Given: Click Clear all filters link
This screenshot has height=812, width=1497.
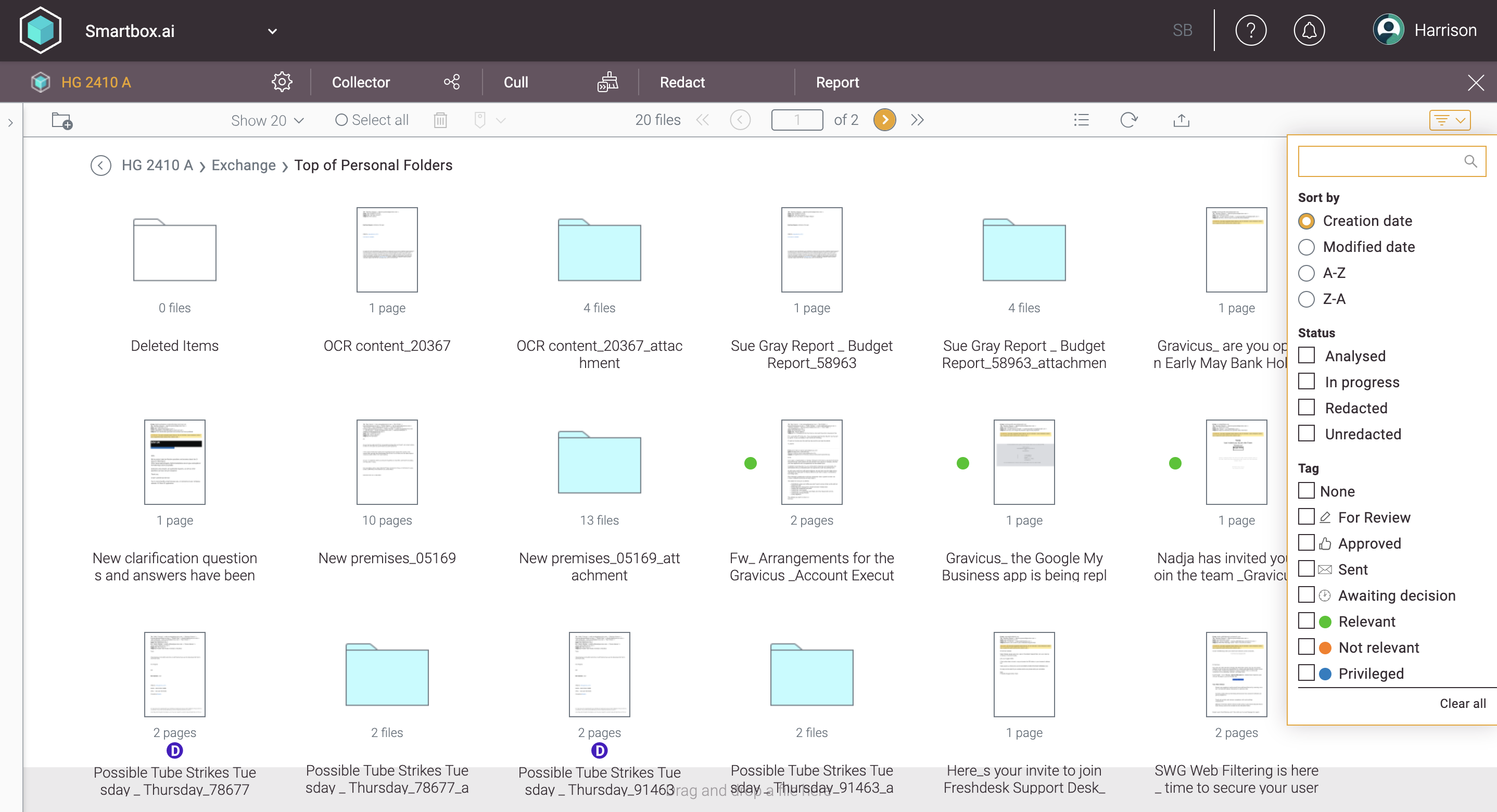Looking at the screenshot, I should tap(1462, 703).
